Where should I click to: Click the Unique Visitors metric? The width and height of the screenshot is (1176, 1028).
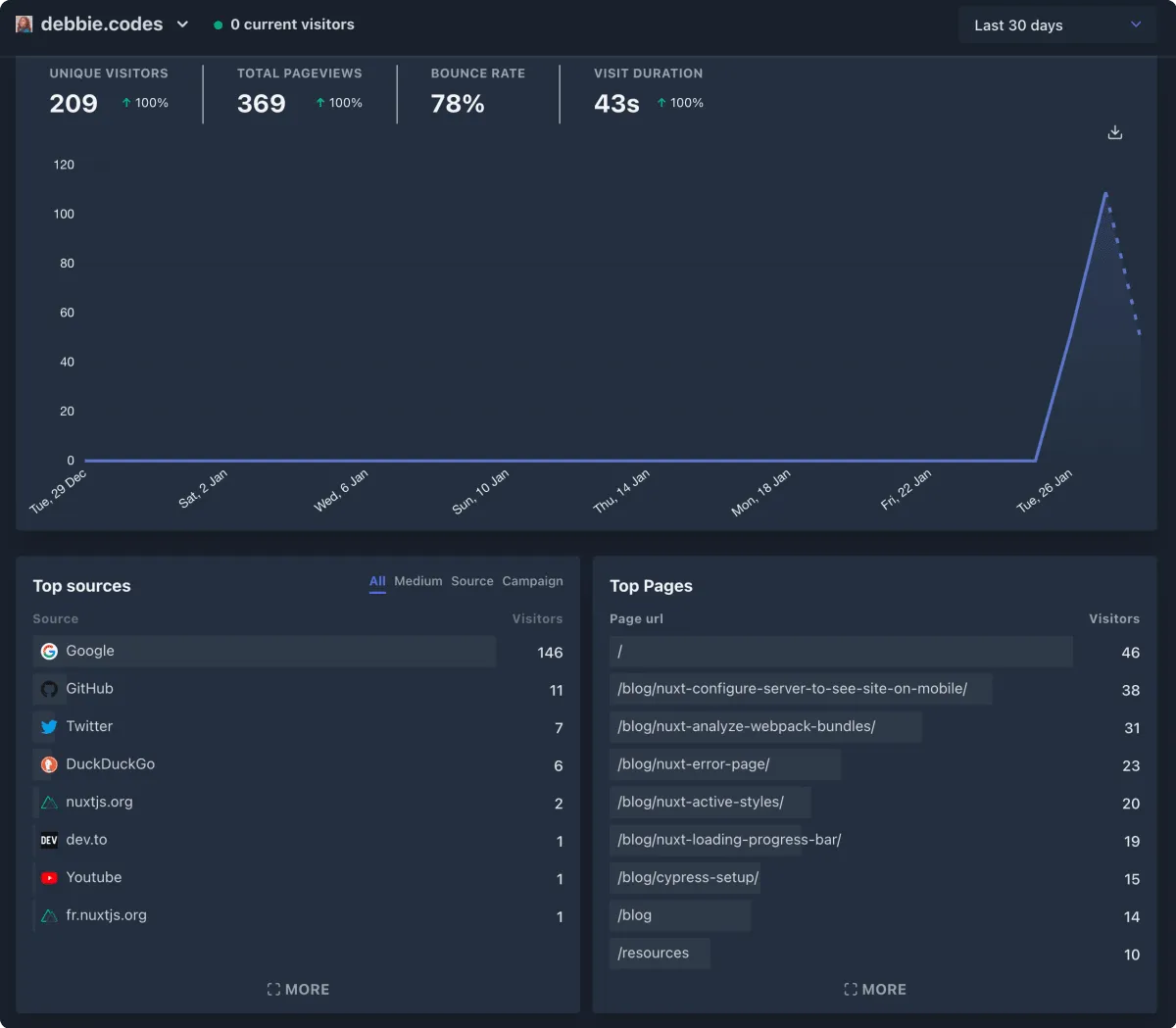pyautogui.click(x=108, y=90)
